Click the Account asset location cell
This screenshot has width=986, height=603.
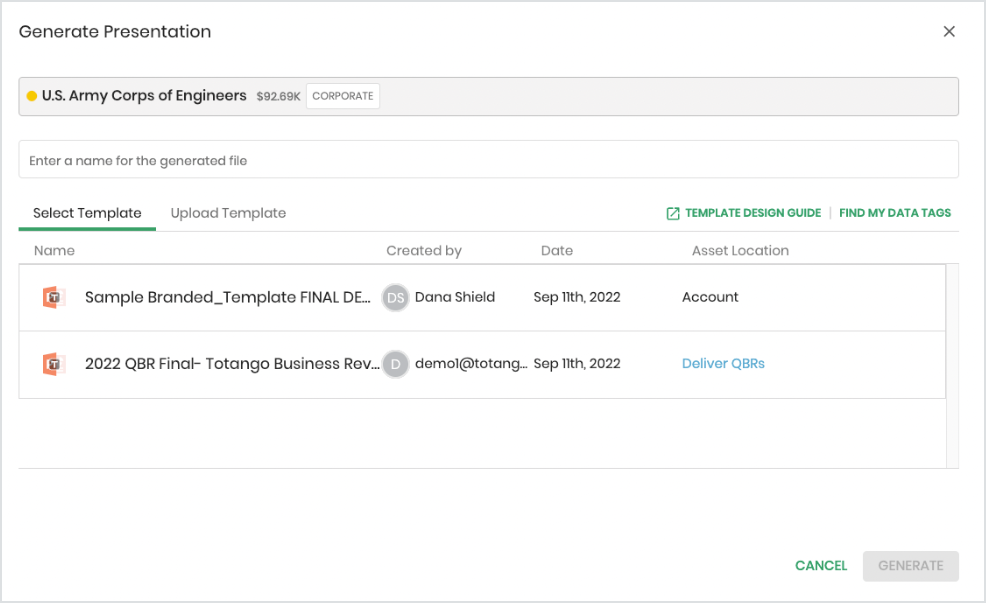point(710,297)
